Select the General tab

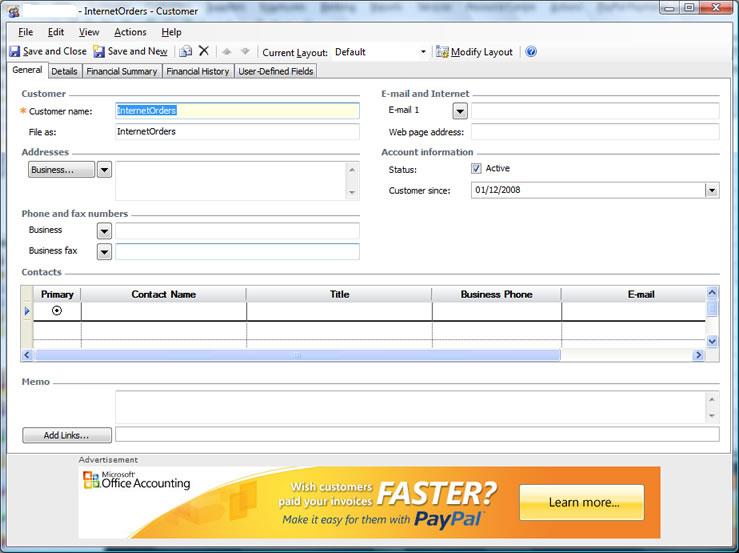pos(27,70)
